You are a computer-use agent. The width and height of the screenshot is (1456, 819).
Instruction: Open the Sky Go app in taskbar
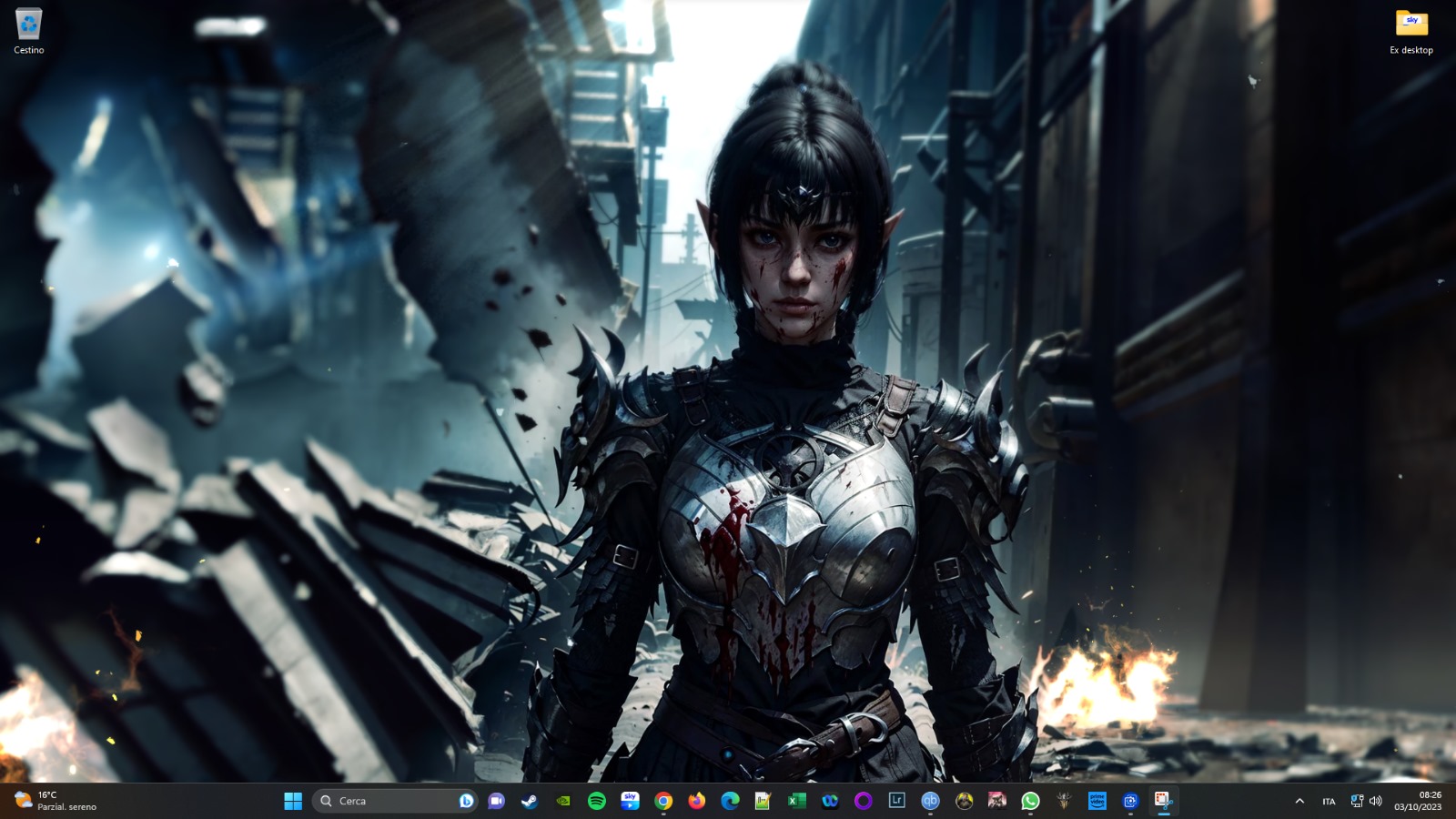coord(630,801)
